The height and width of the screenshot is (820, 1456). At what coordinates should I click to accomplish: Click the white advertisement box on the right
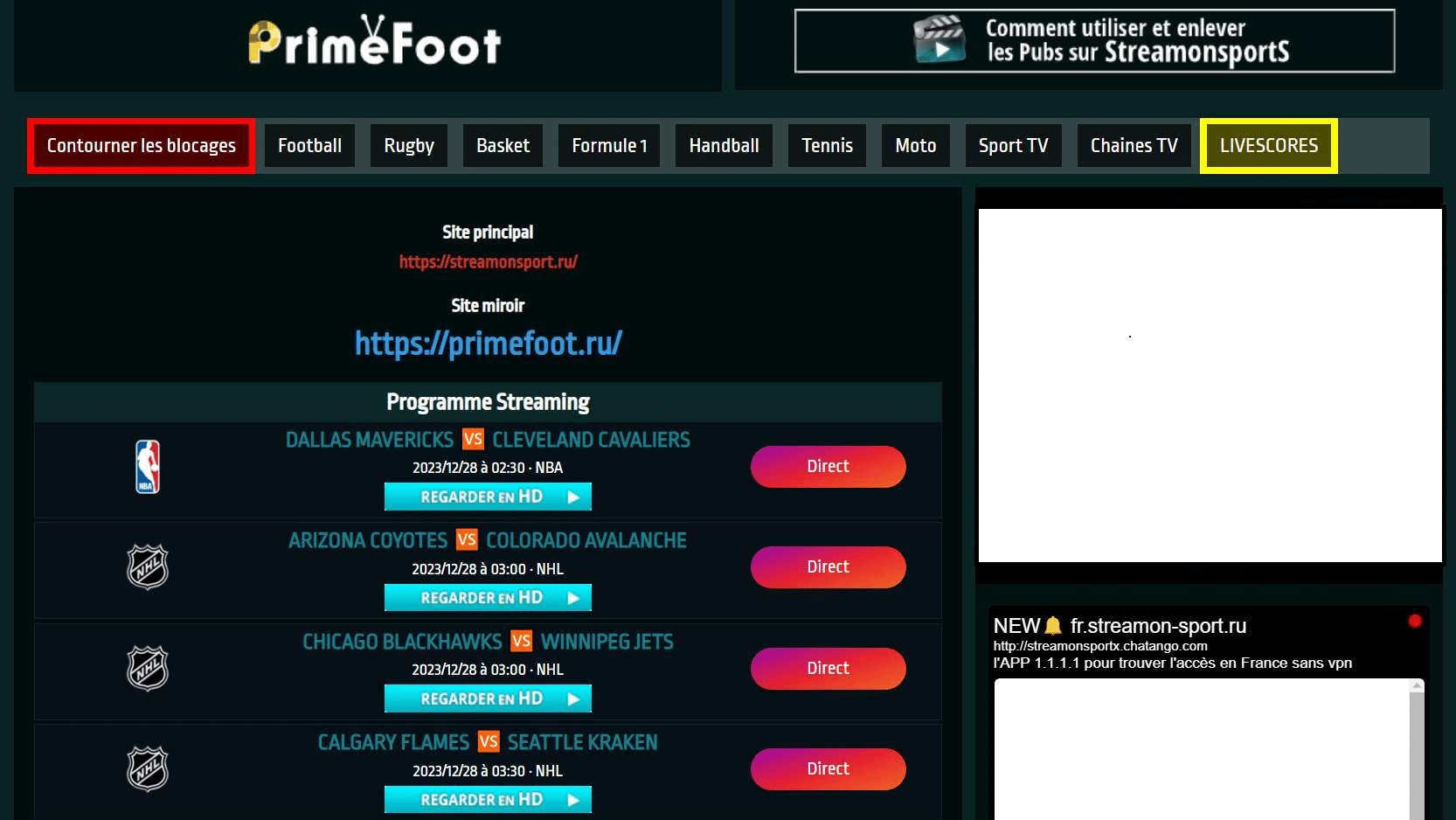(x=1210, y=386)
